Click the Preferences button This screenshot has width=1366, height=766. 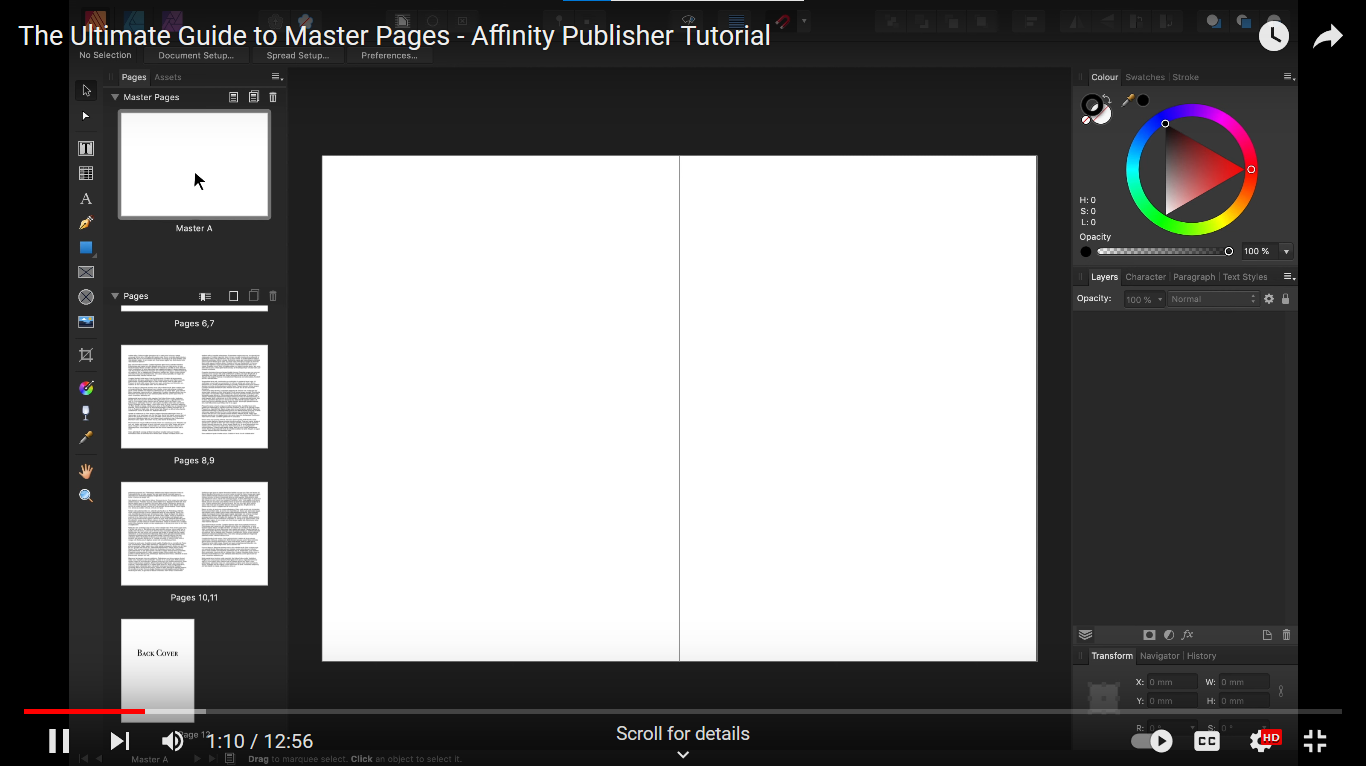389,55
